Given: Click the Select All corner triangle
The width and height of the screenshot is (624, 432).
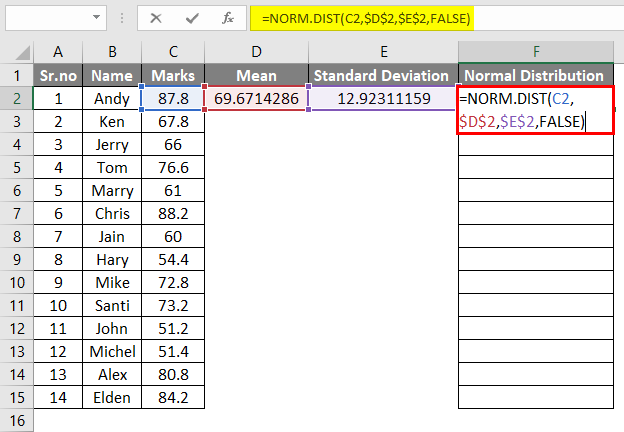Looking at the screenshot, I should pos(16,50).
